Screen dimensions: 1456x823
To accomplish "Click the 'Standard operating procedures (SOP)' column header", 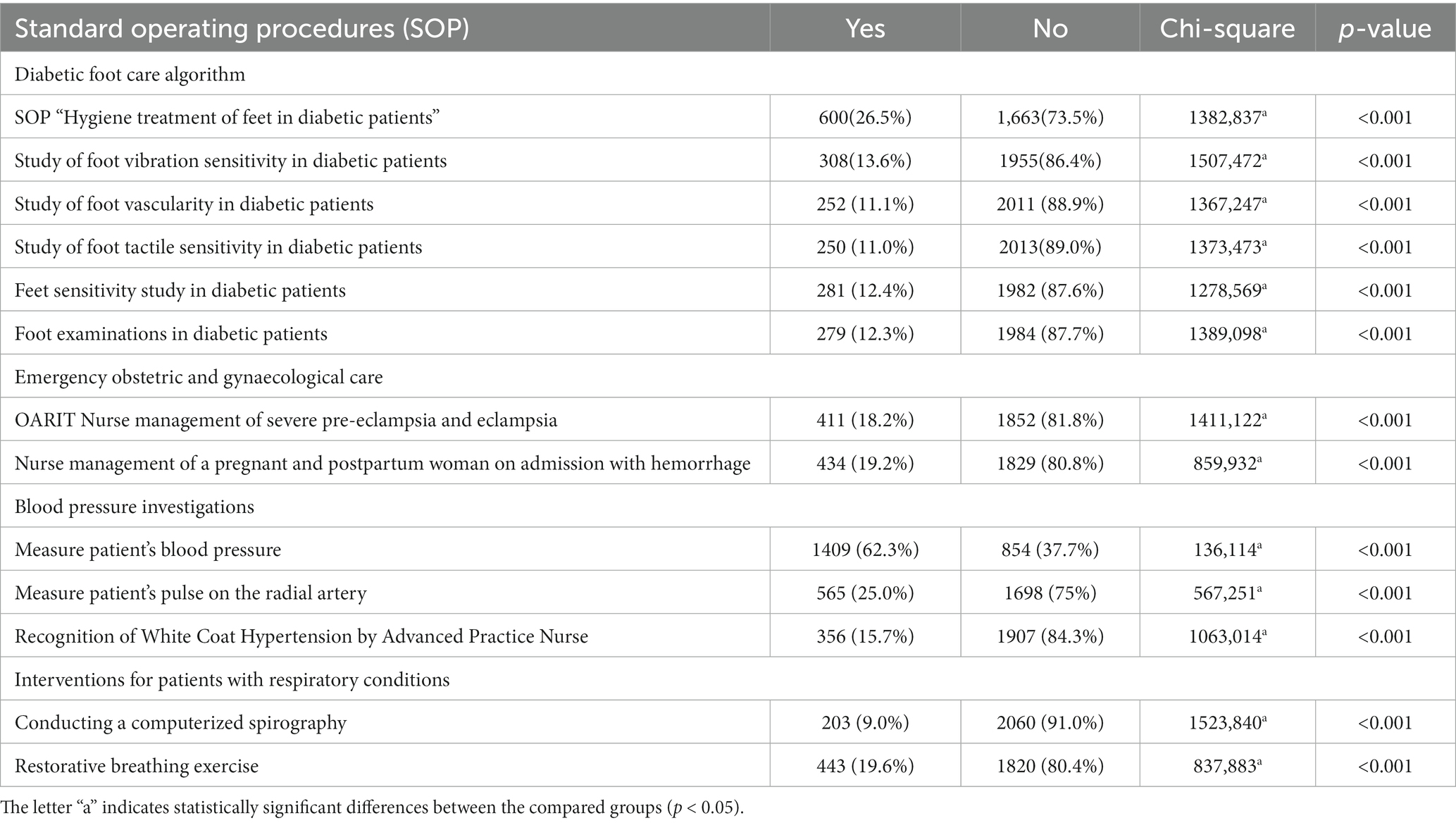I will (242, 28).
